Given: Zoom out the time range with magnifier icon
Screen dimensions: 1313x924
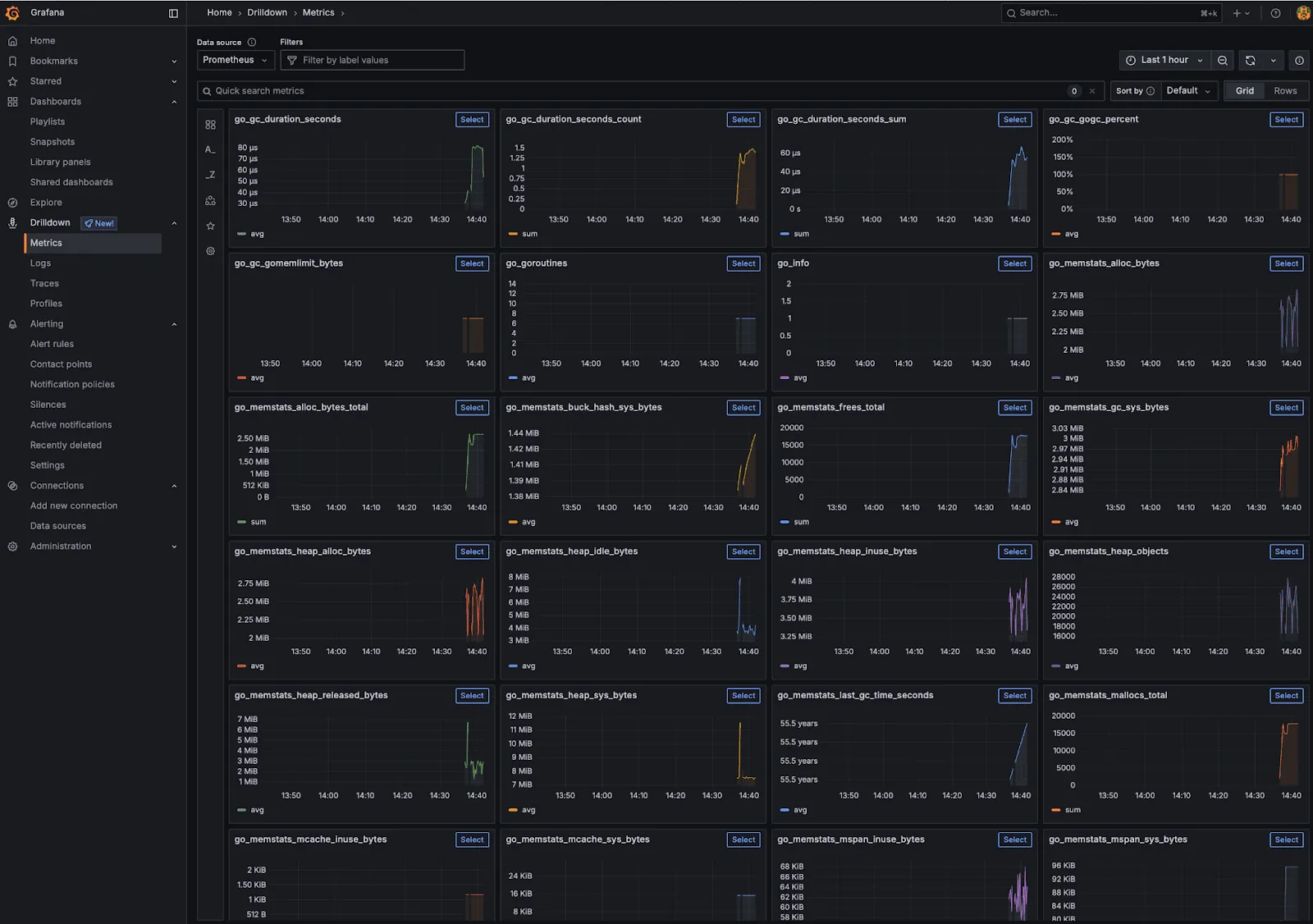Looking at the screenshot, I should point(1222,60).
